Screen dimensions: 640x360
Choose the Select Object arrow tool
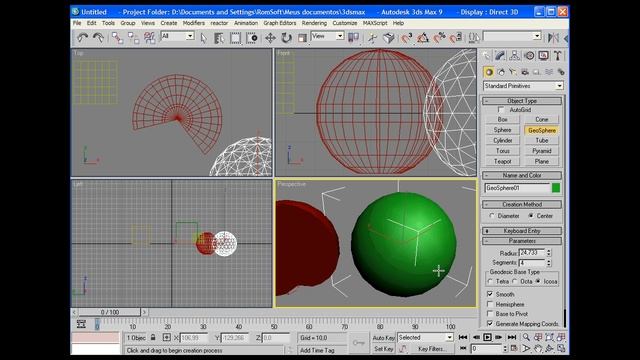(203, 38)
